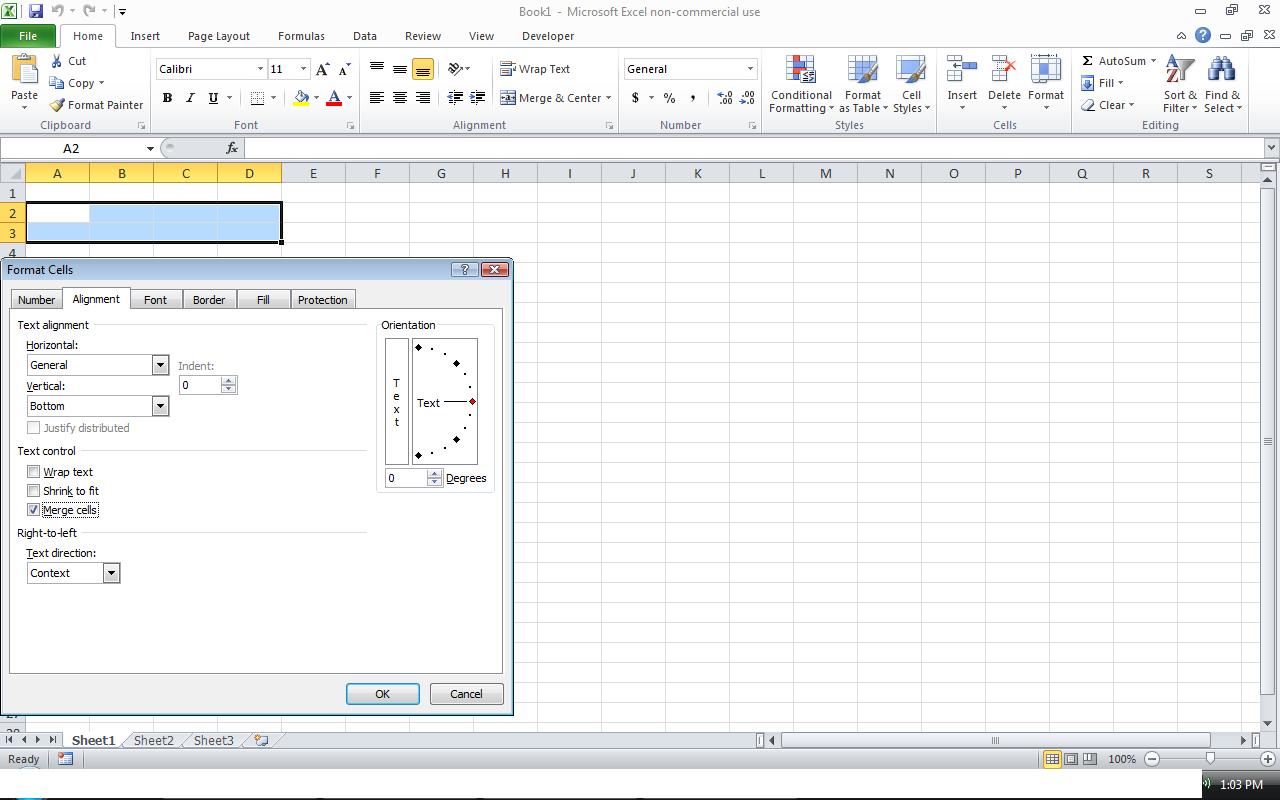Image resolution: width=1280 pixels, height=800 pixels.
Task: Click the Increase Decimal icon
Action: [722, 99]
